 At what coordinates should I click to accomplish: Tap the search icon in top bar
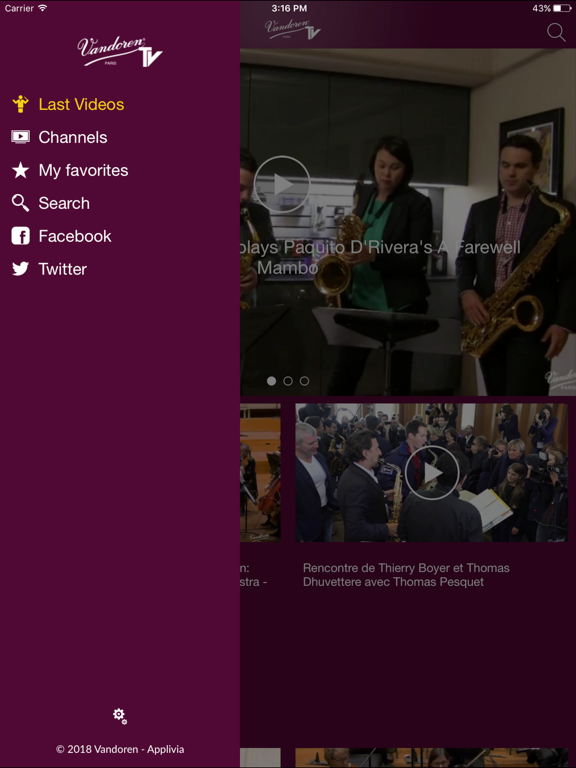(556, 32)
